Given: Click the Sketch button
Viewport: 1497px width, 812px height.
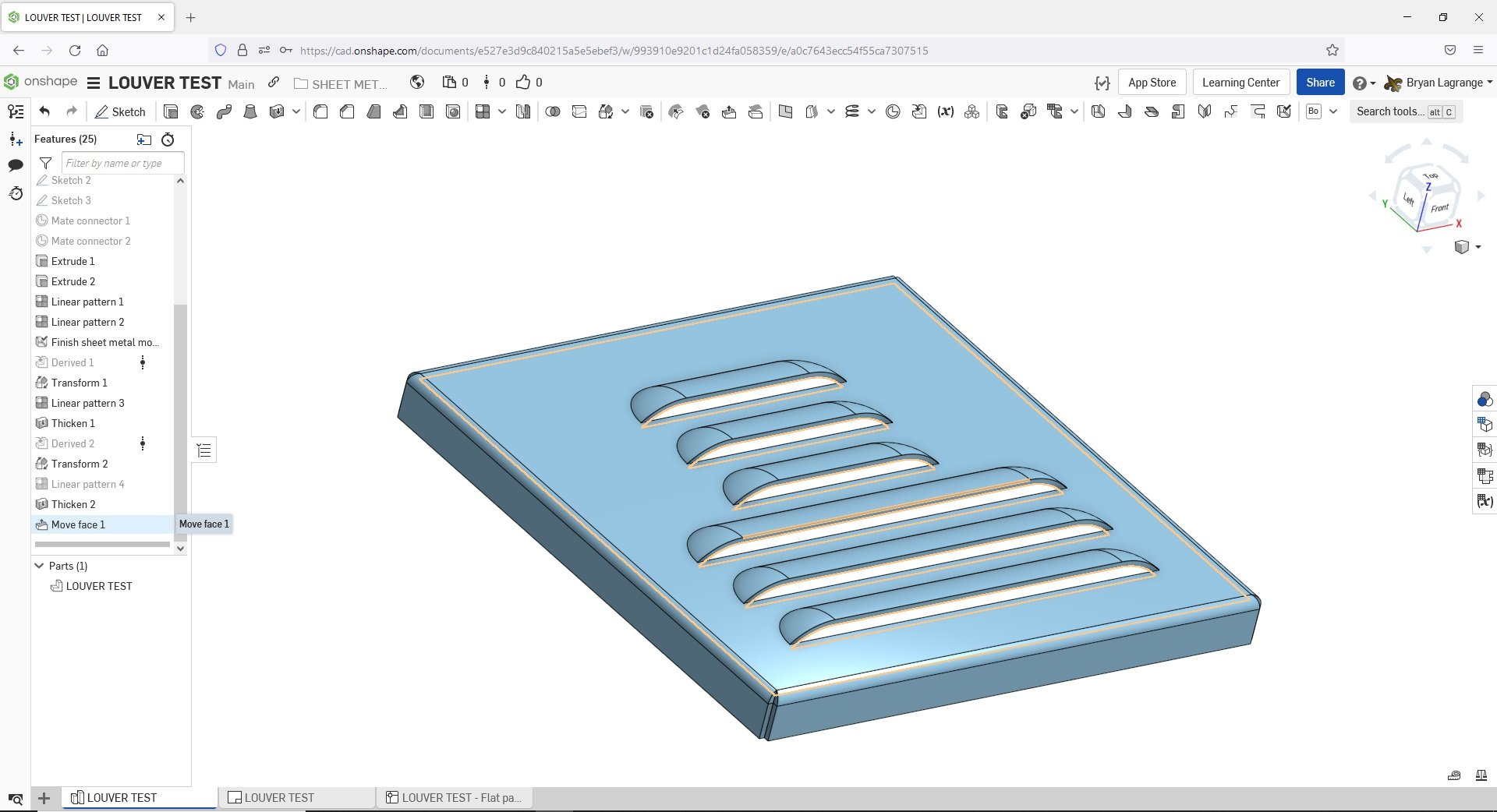Looking at the screenshot, I should click(x=120, y=112).
